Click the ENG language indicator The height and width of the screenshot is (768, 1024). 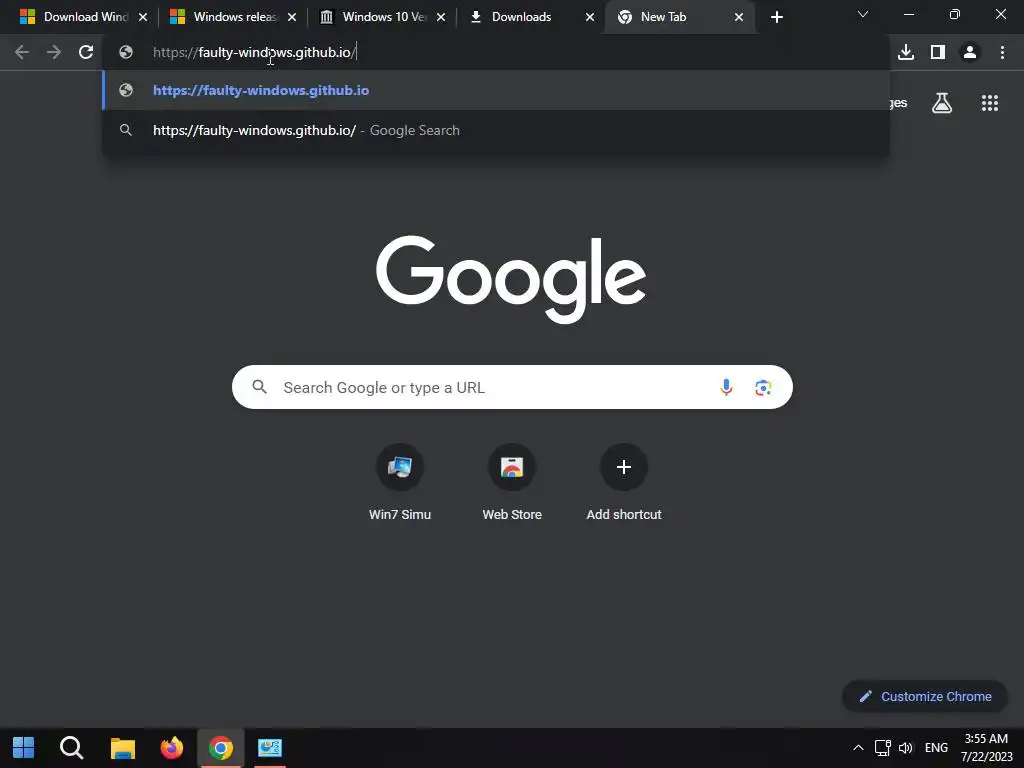[x=936, y=748]
